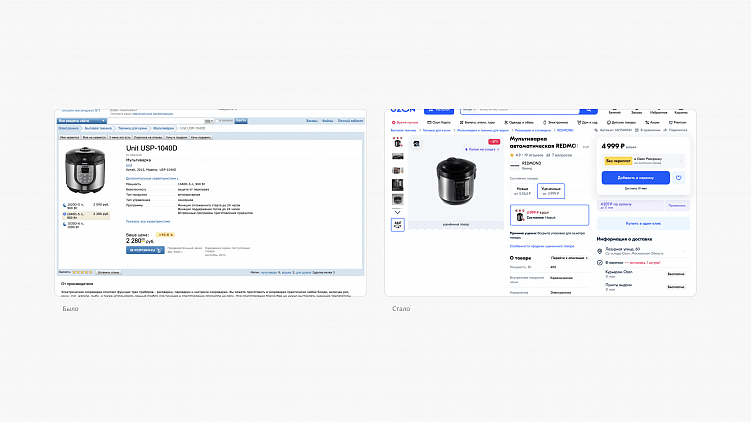Expand the thumbnail gallery with the down chevron

point(398,212)
